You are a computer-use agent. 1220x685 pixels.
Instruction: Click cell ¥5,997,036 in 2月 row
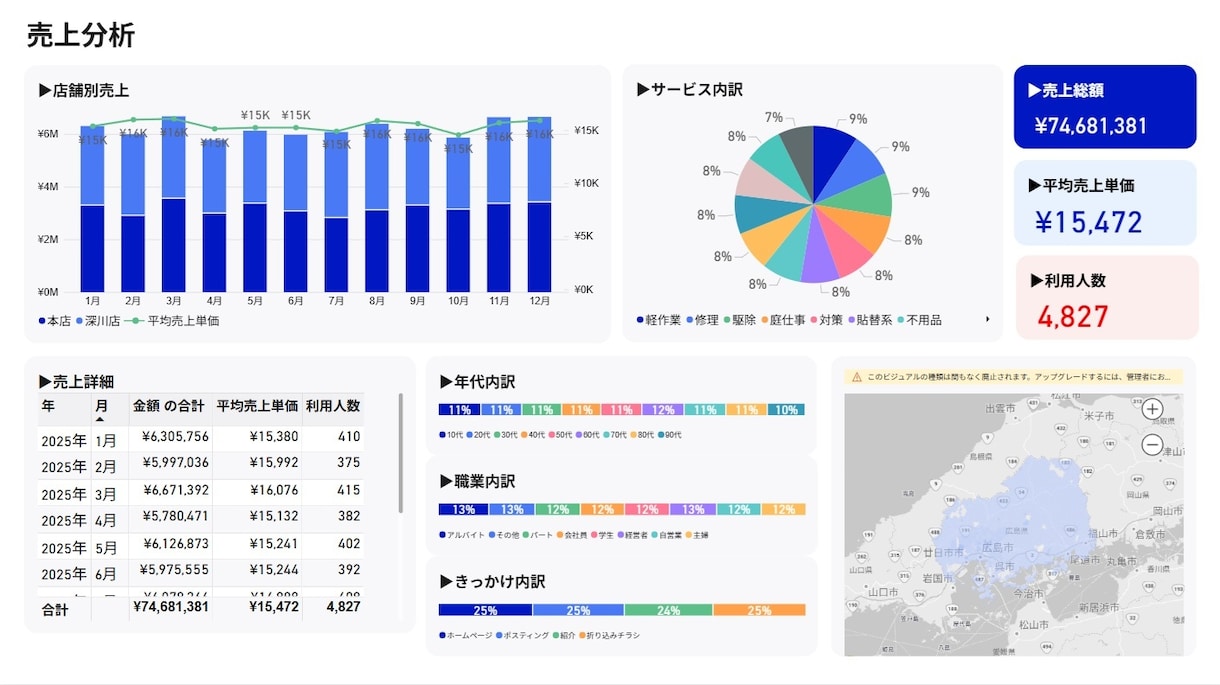175,462
